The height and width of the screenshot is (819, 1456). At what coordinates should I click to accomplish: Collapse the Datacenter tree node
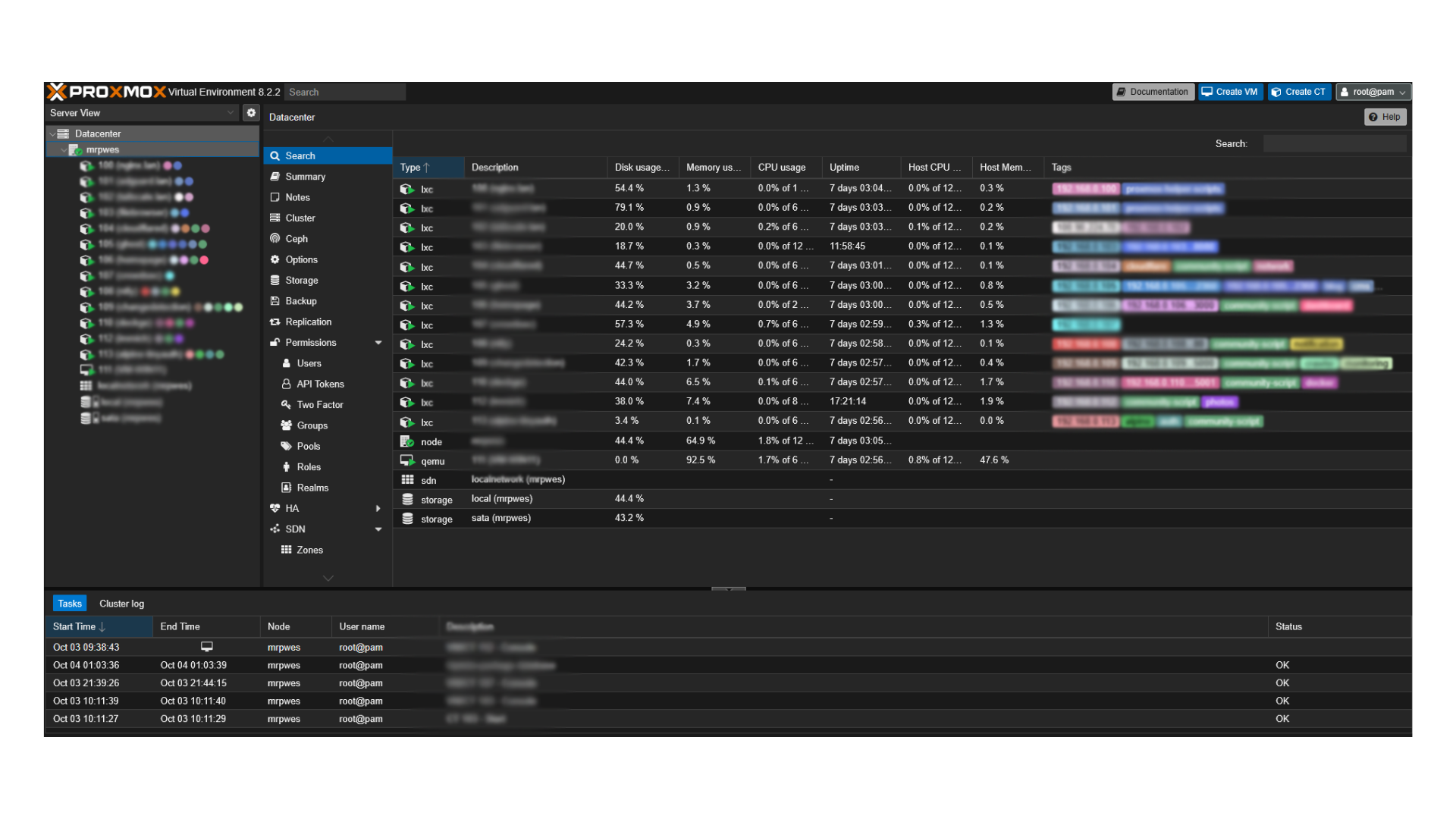pyautogui.click(x=52, y=134)
